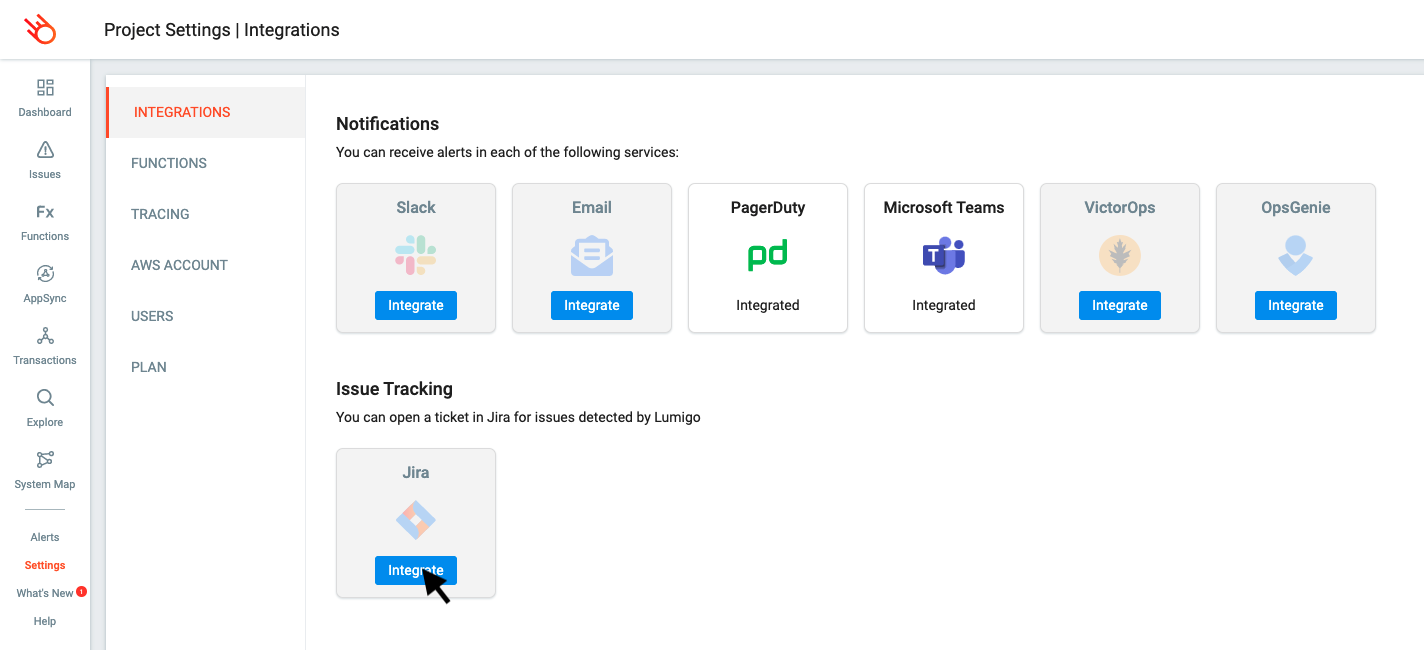Open the AppSync sidebar icon

click(x=45, y=273)
